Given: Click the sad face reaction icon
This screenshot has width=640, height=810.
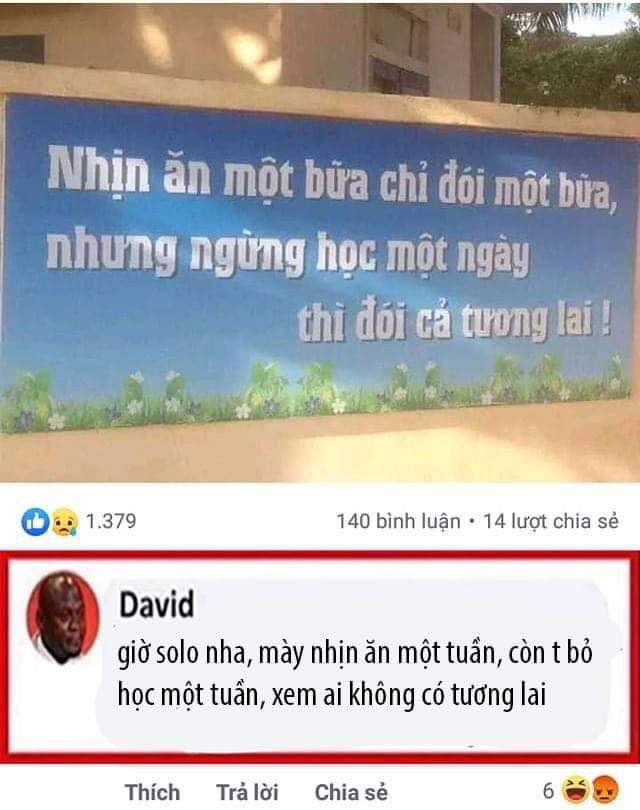Looking at the screenshot, I should [x=64, y=522].
